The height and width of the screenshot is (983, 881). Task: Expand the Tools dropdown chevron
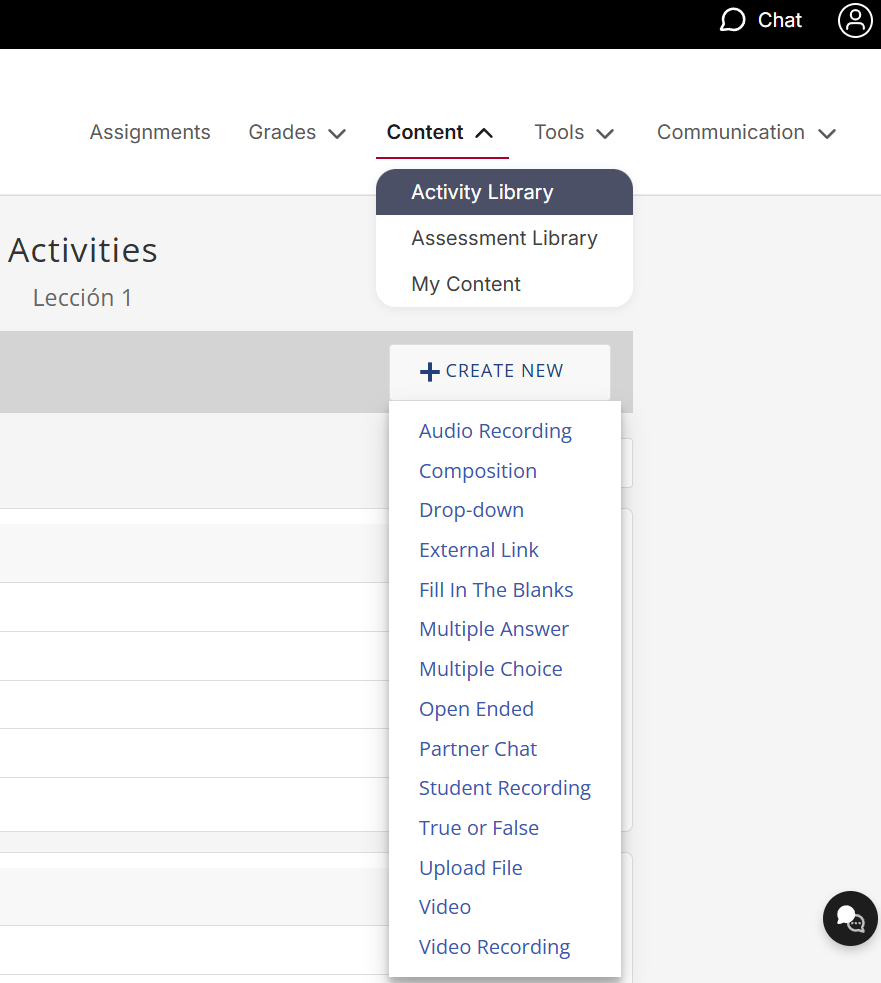605,133
